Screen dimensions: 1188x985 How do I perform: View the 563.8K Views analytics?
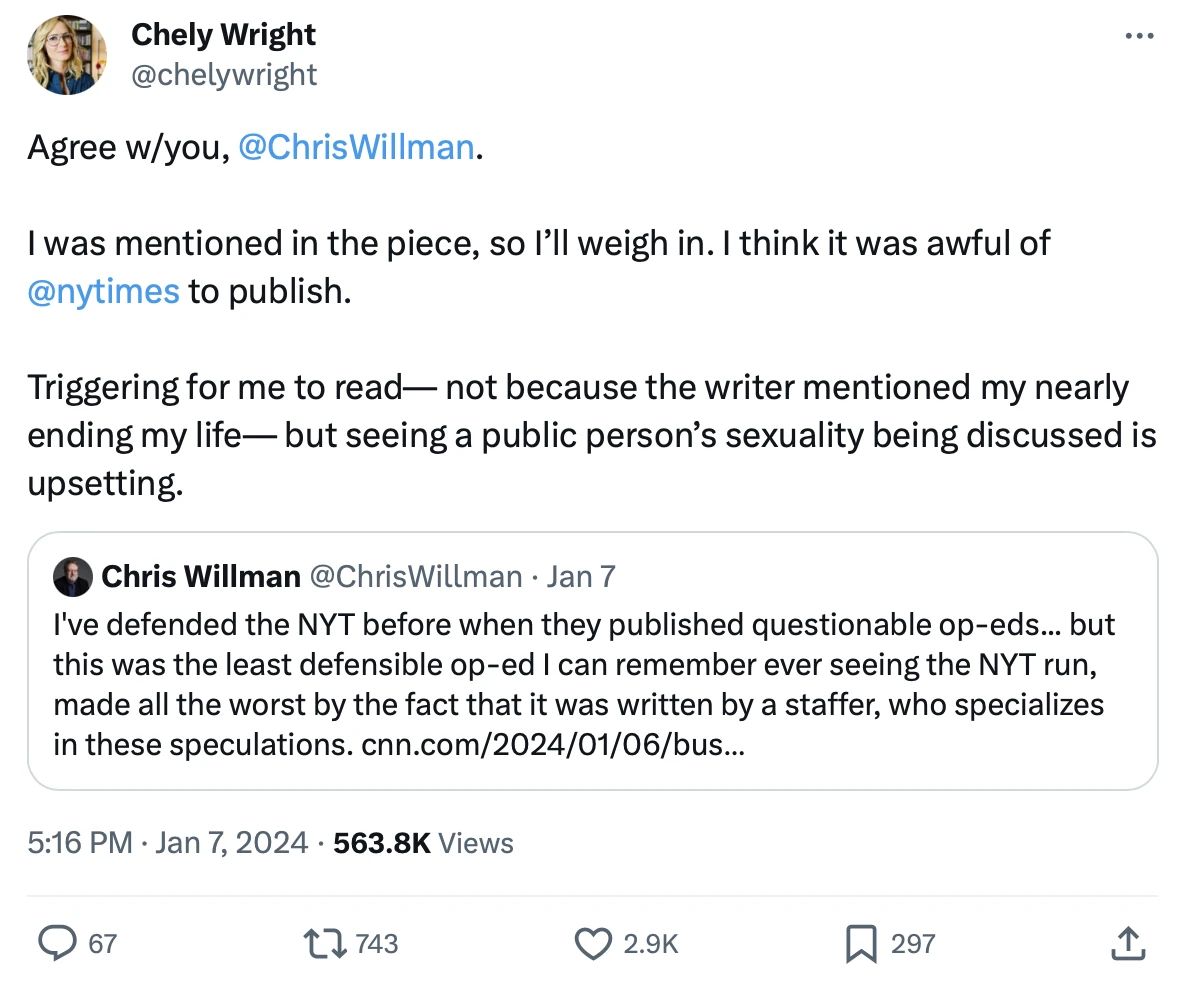423,843
